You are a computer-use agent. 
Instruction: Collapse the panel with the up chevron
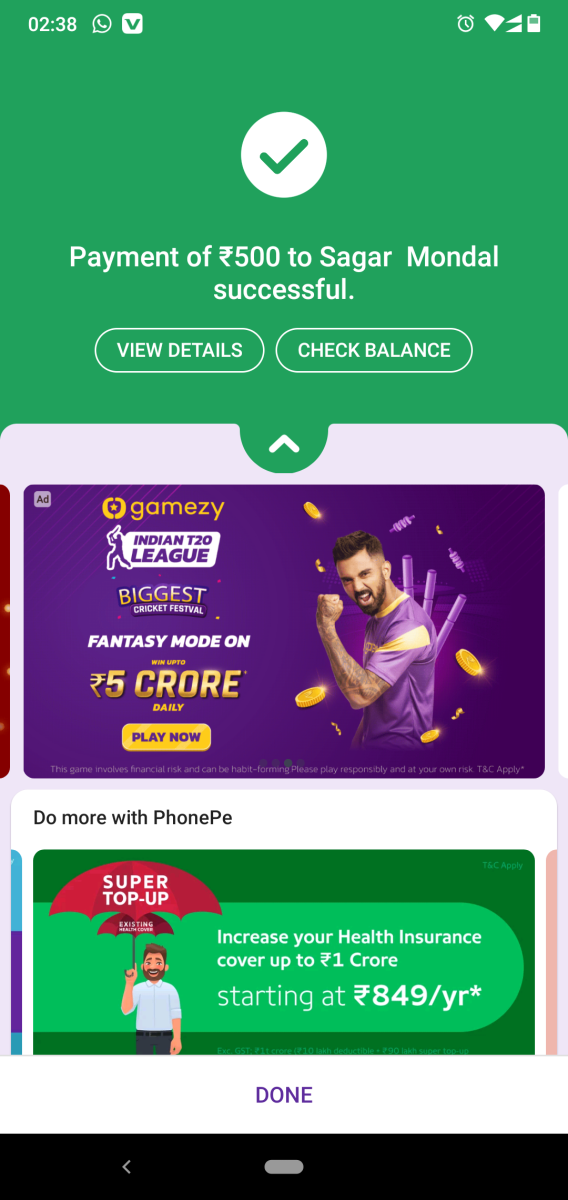(x=284, y=445)
